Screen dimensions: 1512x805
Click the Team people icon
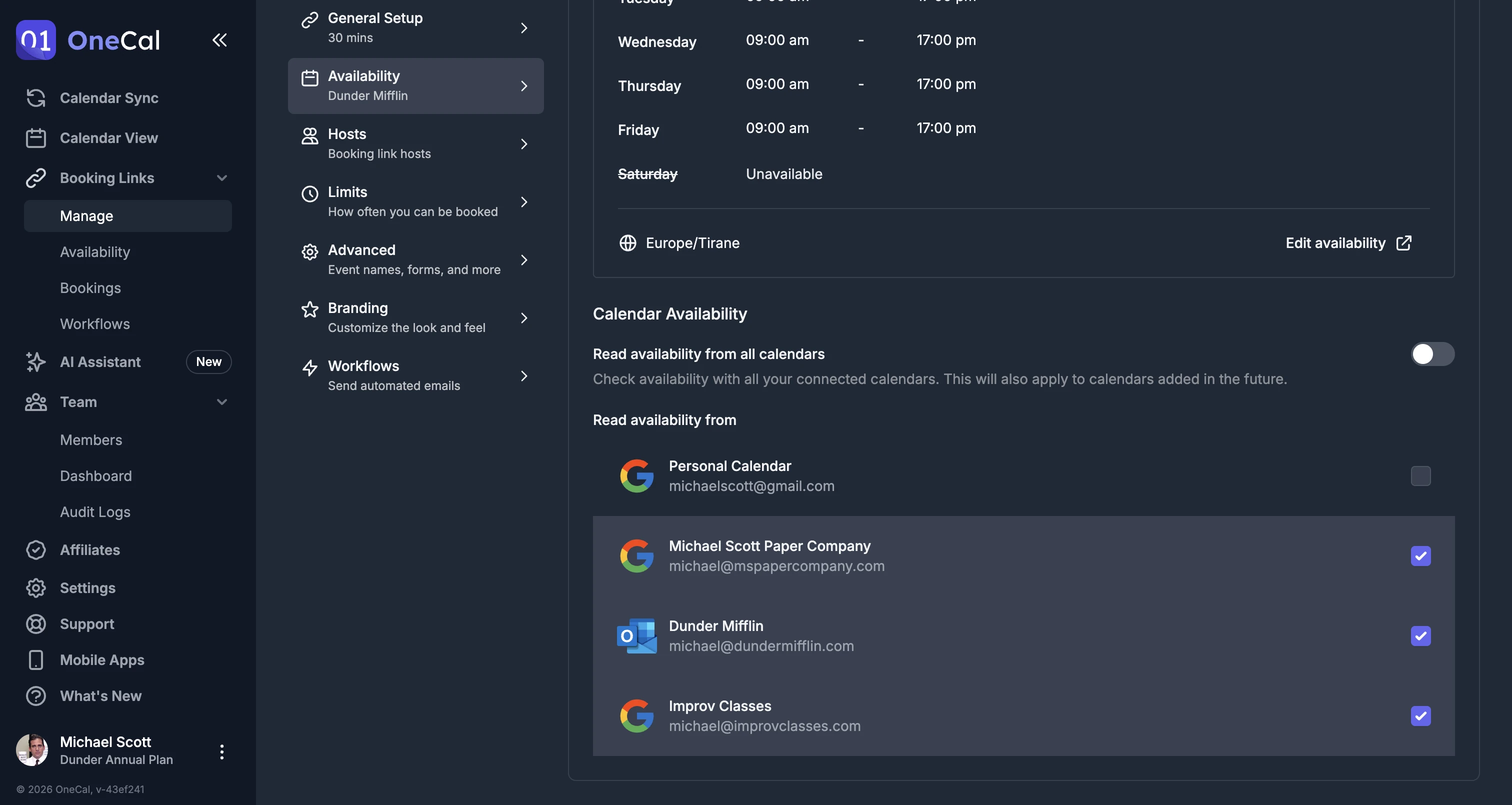pyautogui.click(x=36, y=402)
